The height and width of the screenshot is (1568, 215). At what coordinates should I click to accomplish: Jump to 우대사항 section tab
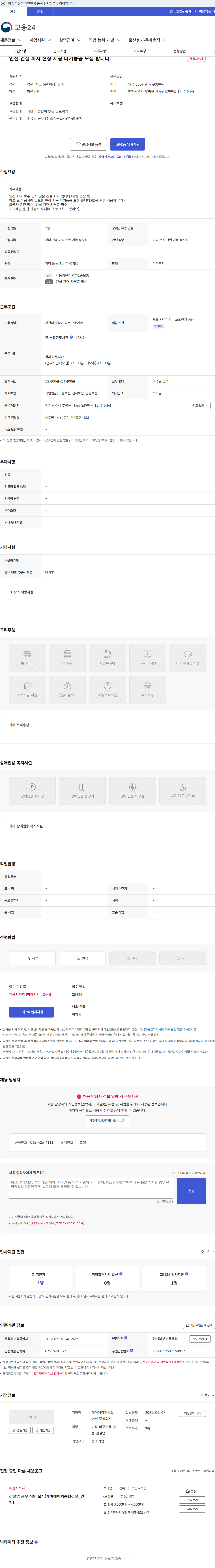click(100, 51)
